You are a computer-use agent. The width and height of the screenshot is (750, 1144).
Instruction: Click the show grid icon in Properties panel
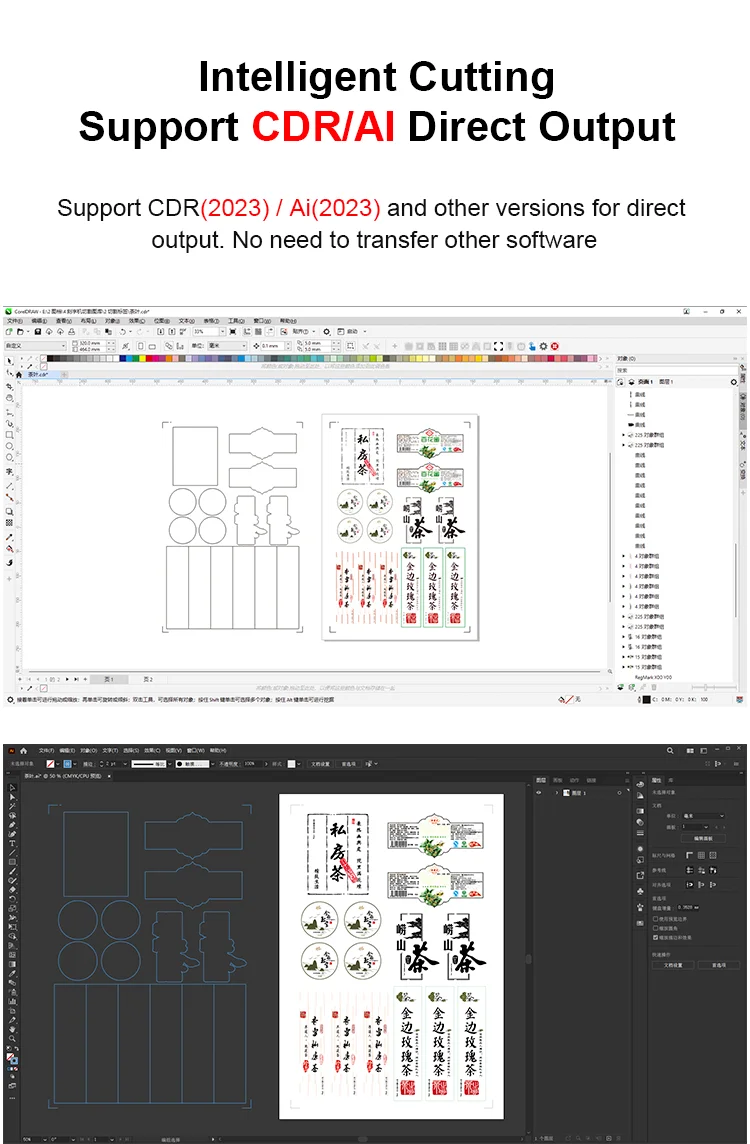701,855
